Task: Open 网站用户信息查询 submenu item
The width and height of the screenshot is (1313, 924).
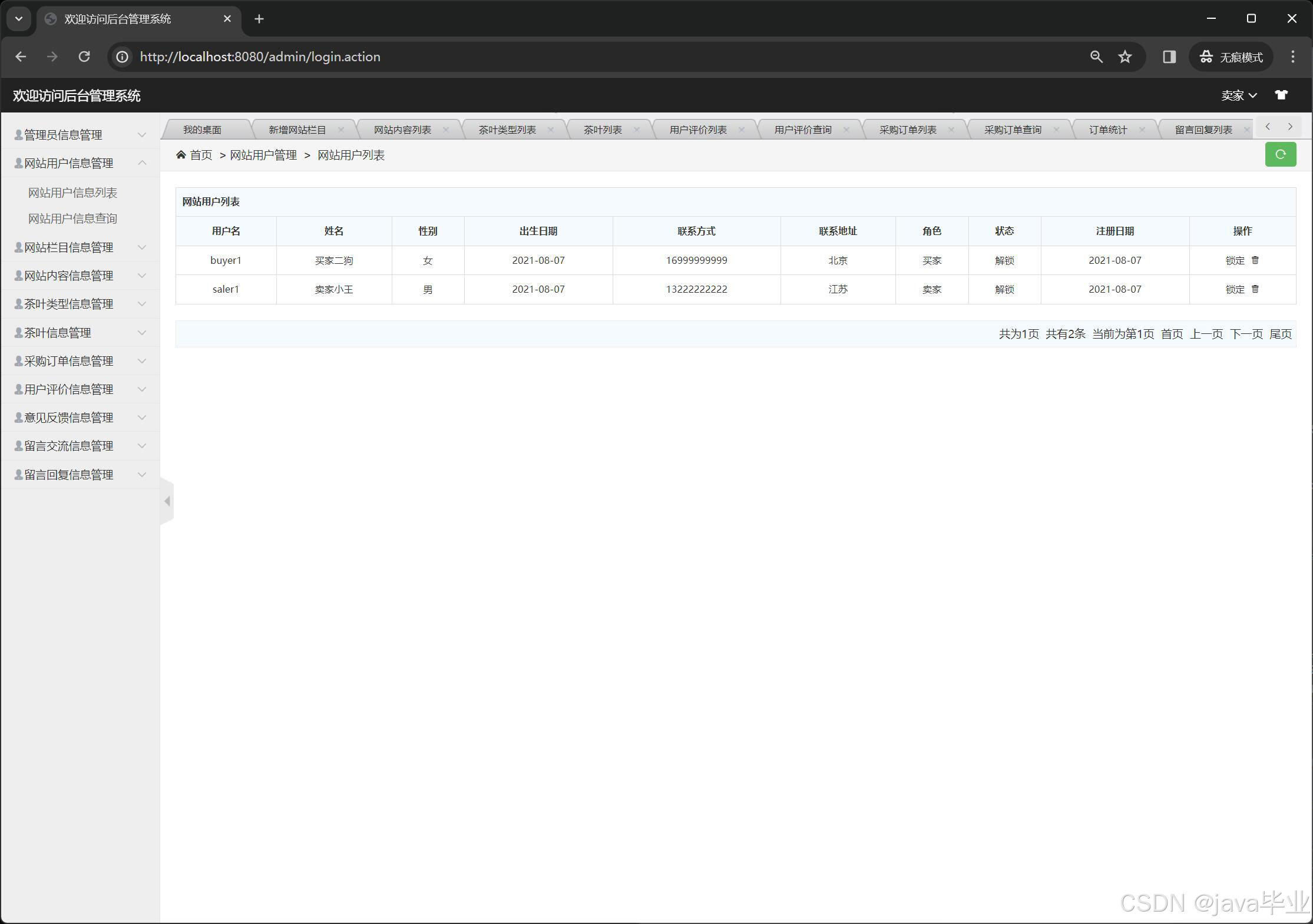Action: 72,218
